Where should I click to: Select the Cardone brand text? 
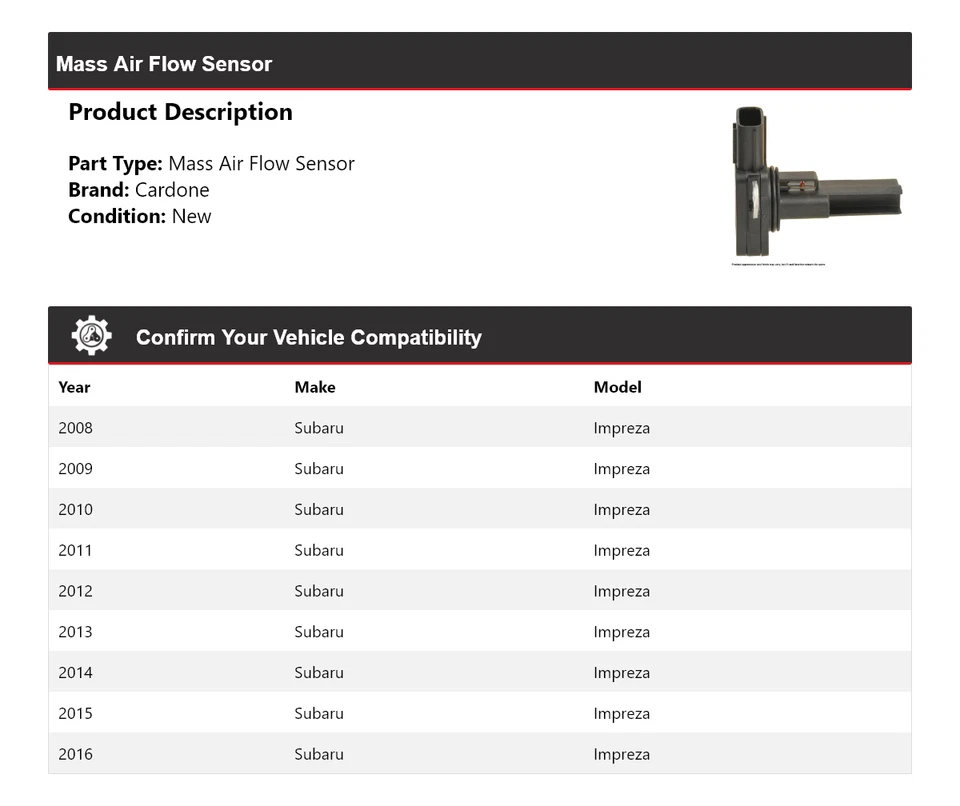(x=172, y=190)
